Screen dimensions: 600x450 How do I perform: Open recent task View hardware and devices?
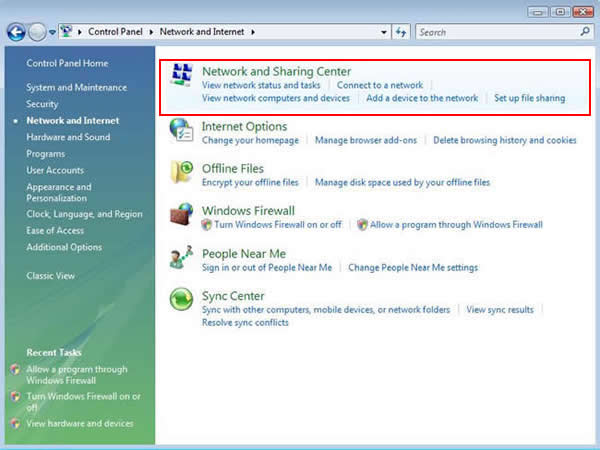pyautogui.click(x=80, y=424)
